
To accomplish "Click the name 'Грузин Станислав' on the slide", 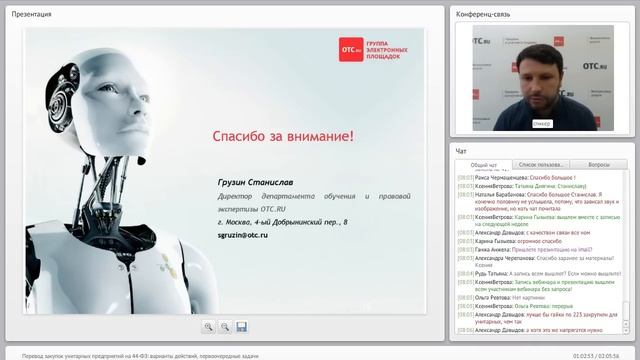I will coord(256,182).
